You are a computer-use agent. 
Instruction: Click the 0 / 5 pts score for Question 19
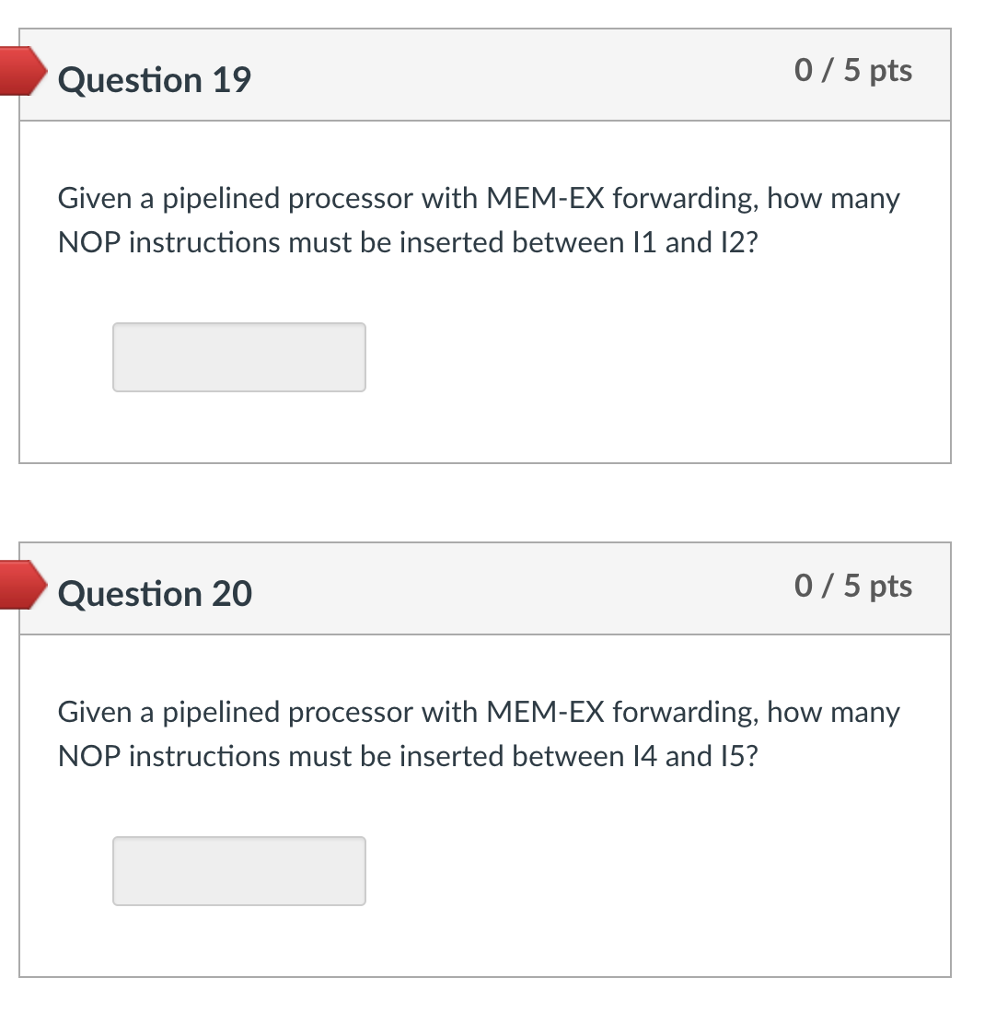[x=853, y=70]
